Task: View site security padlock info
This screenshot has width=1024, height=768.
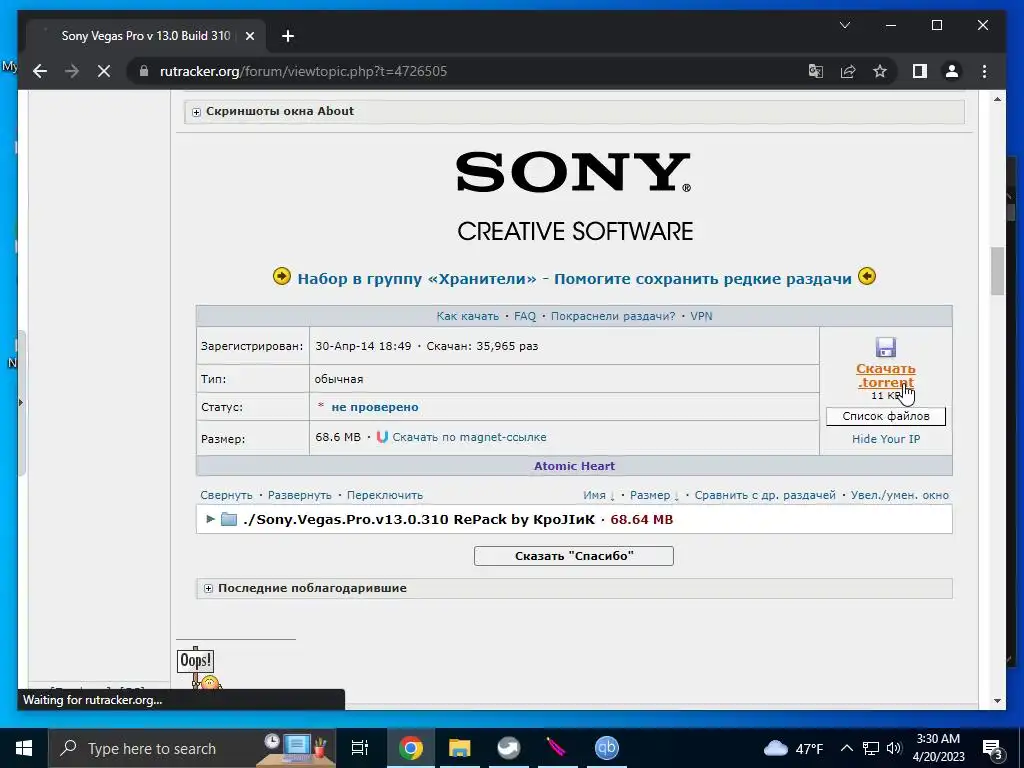Action: pos(144,71)
